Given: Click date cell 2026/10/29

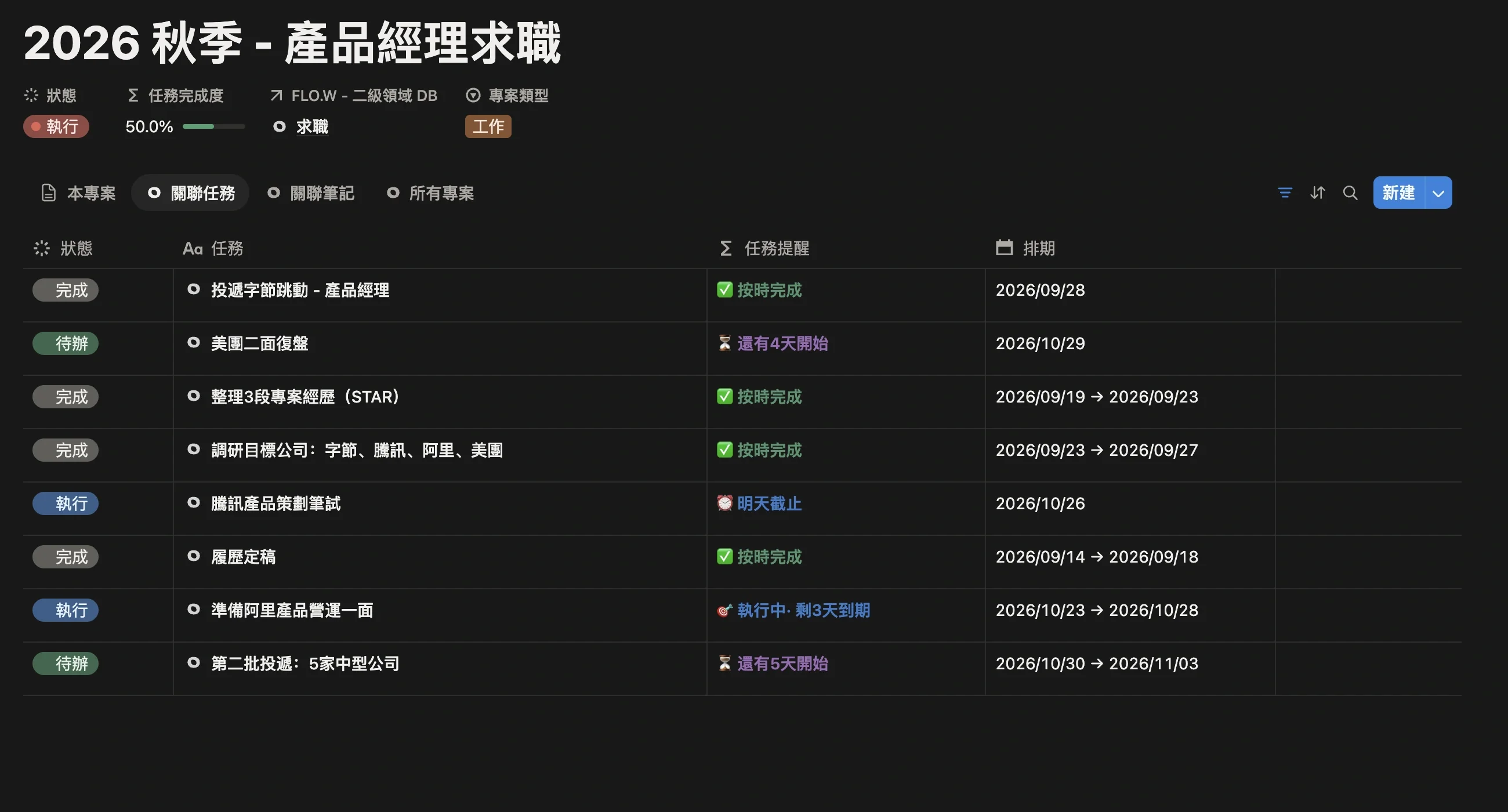Looking at the screenshot, I should tap(1041, 343).
